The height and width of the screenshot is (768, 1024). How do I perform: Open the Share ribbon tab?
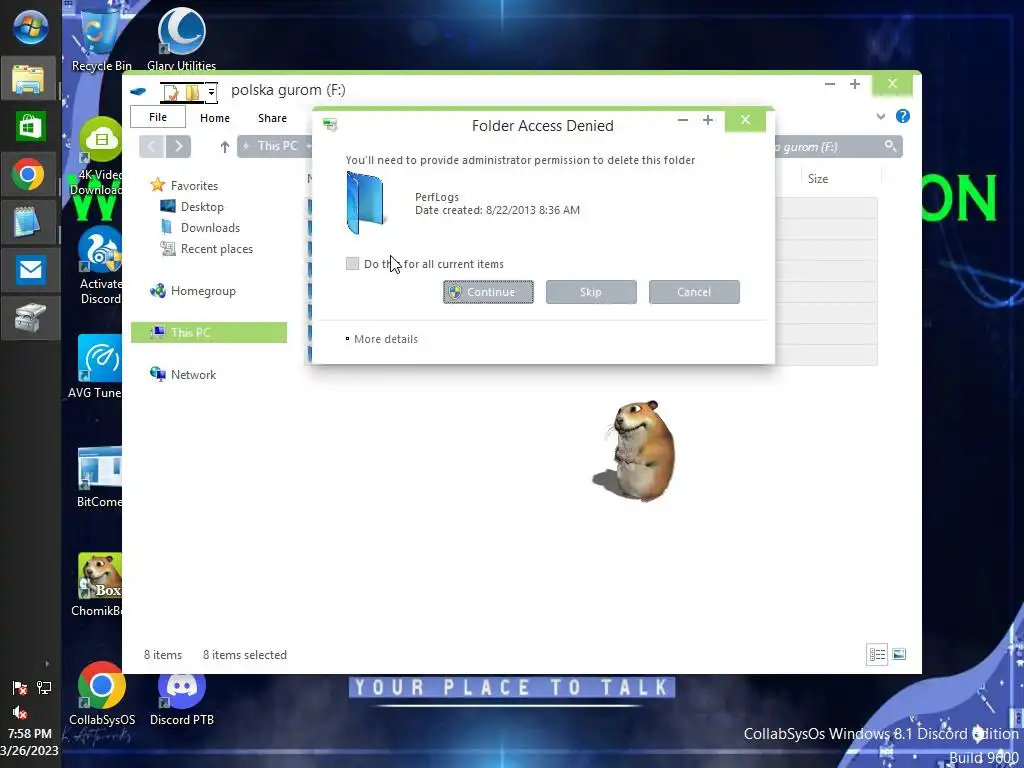click(272, 118)
